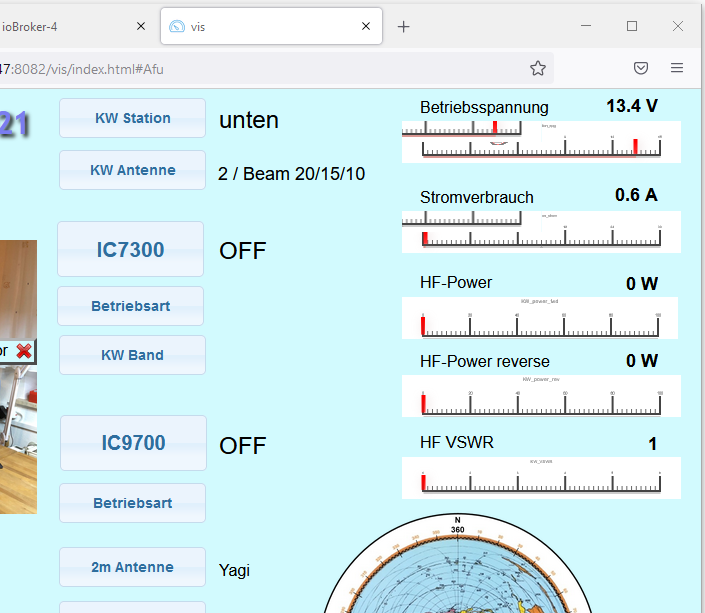Click the KW Antenne button
The image size is (705, 613).
coord(132,170)
